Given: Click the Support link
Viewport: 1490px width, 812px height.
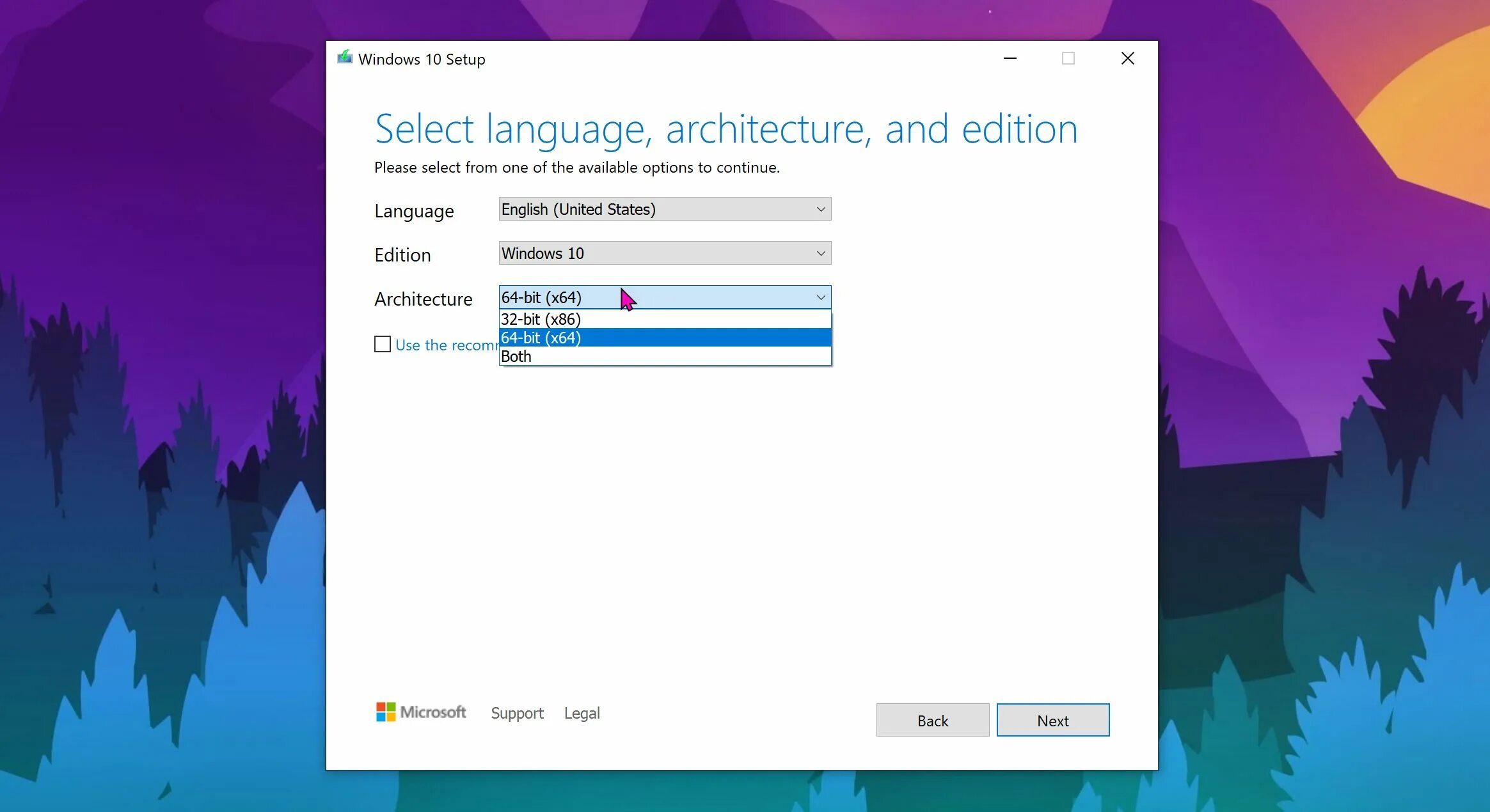Looking at the screenshot, I should 516,712.
